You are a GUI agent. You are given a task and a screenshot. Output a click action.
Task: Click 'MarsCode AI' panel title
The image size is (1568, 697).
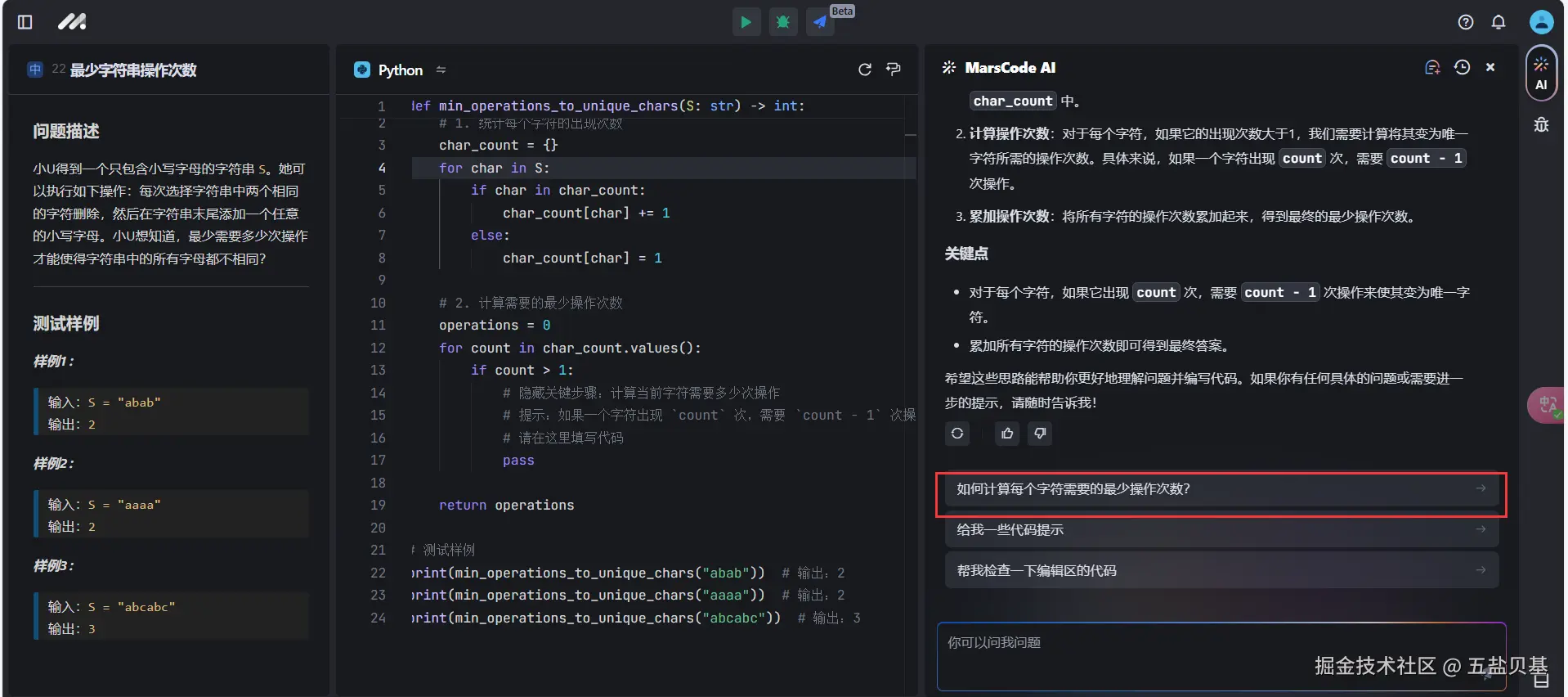pos(1010,68)
